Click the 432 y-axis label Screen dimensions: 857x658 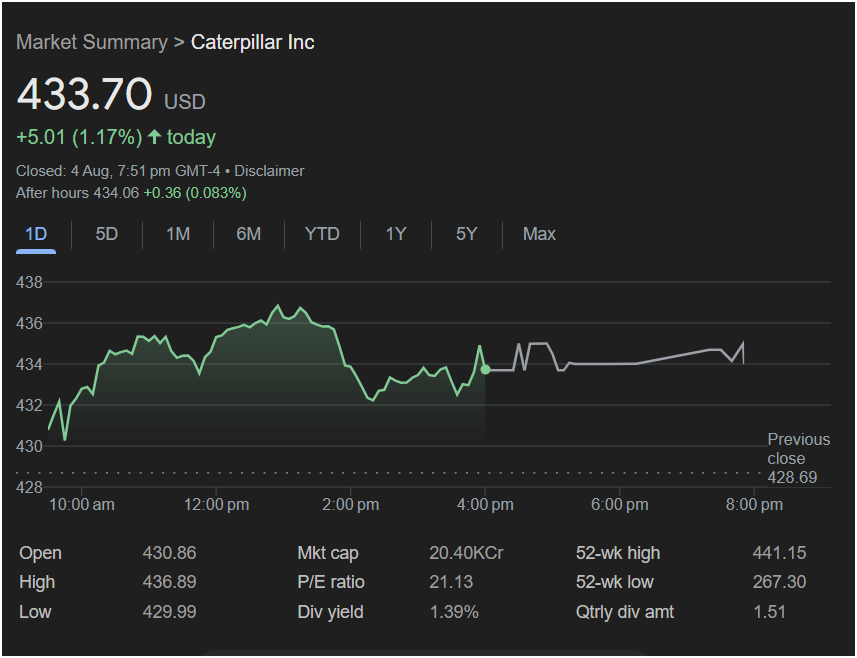[x=30, y=406]
